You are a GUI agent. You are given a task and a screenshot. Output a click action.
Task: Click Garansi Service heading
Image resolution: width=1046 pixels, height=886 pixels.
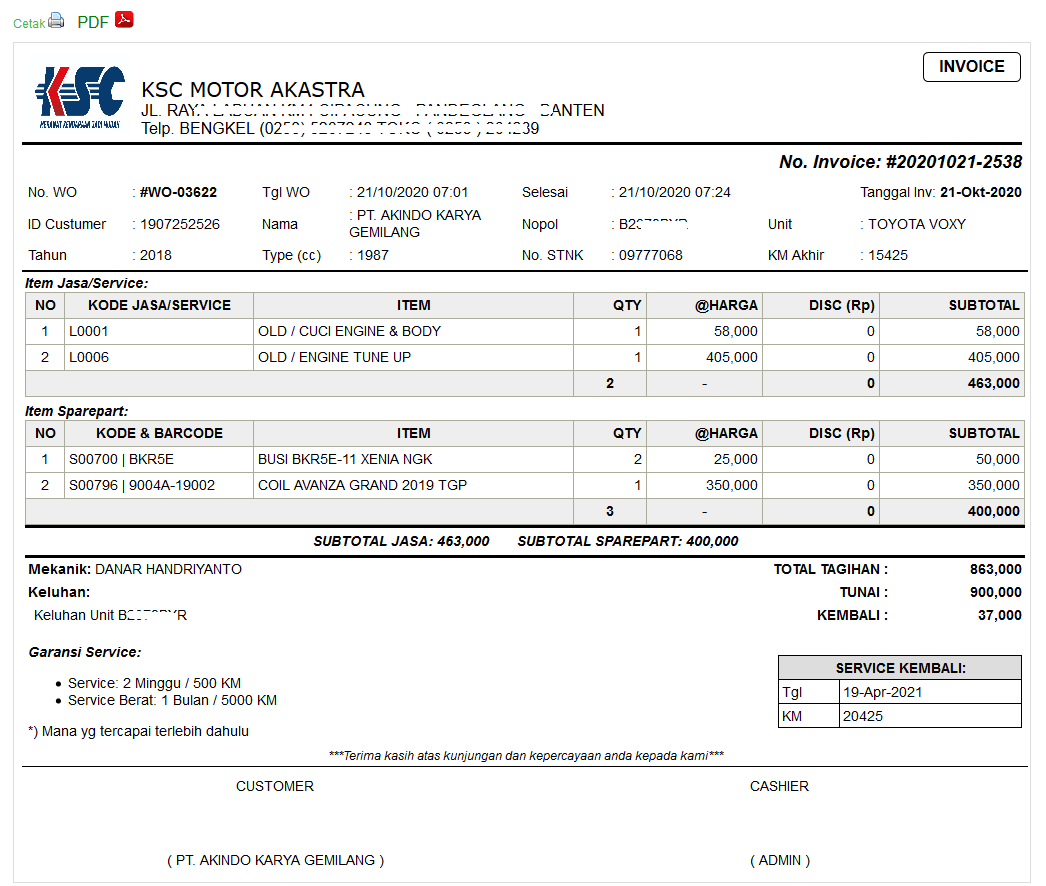click(85, 652)
